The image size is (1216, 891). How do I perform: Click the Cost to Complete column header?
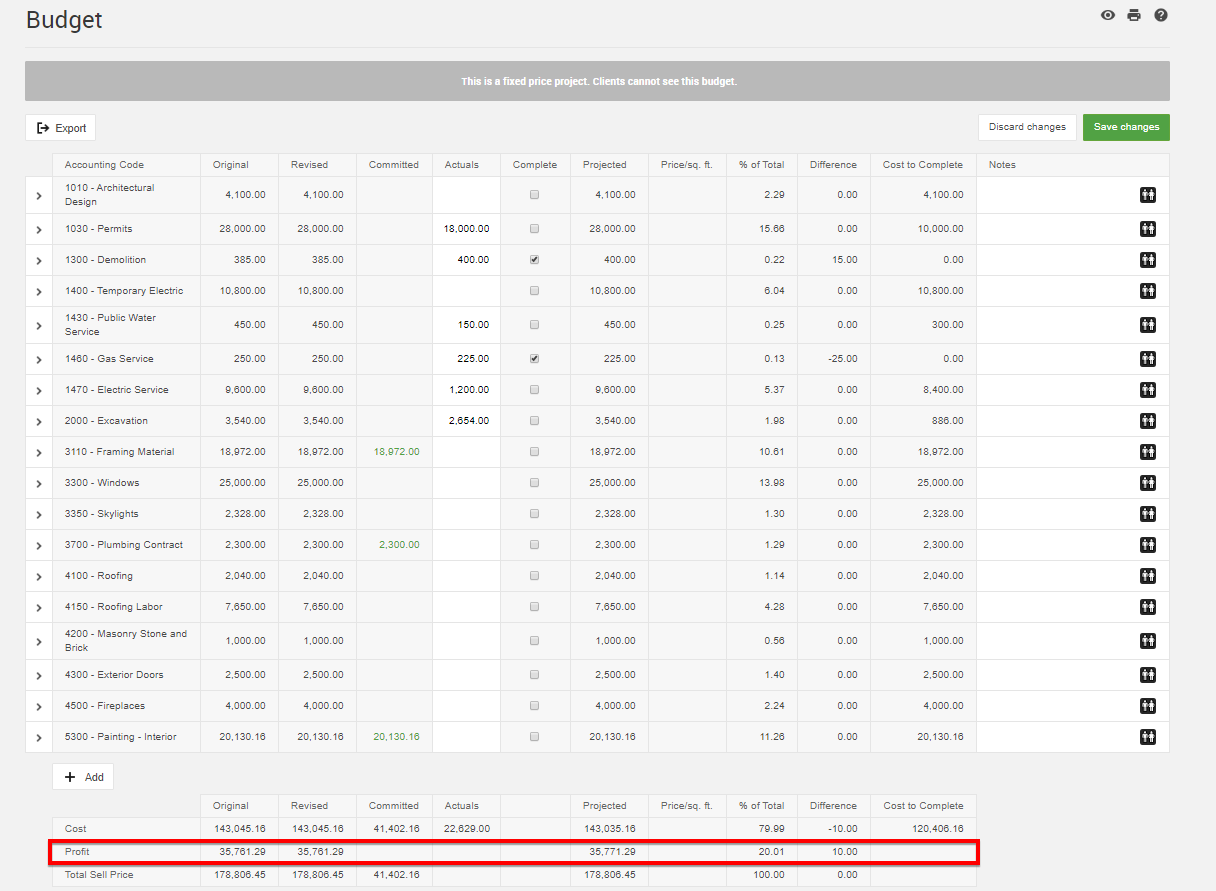point(922,165)
